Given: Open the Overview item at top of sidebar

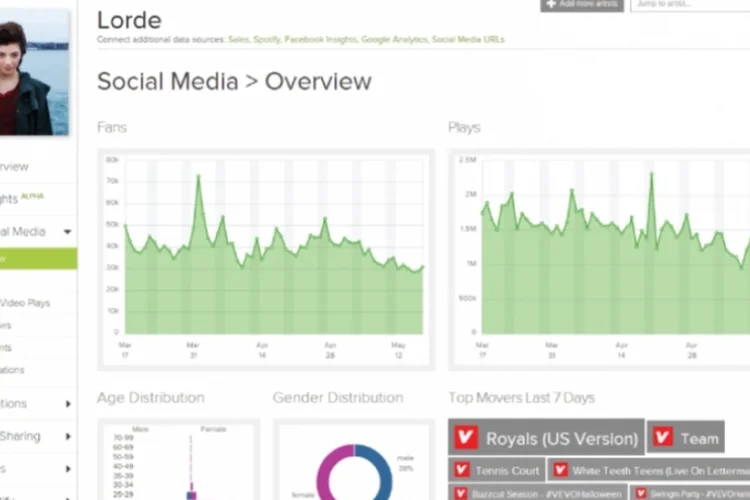Looking at the screenshot, I should coord(14,167).
